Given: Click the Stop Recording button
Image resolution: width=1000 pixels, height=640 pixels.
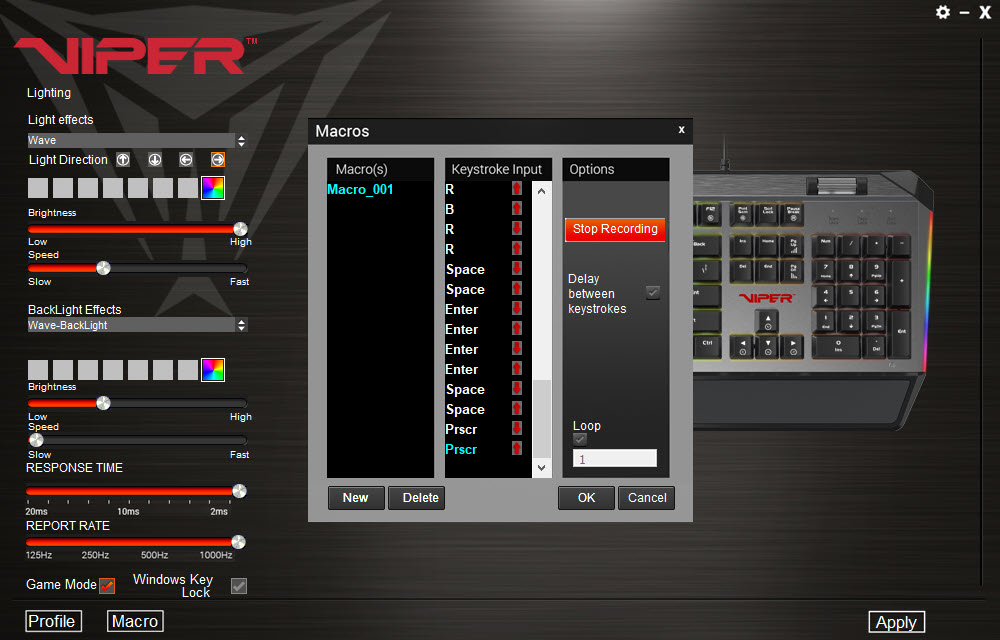Looking at the screenshot, I should 615,229.
